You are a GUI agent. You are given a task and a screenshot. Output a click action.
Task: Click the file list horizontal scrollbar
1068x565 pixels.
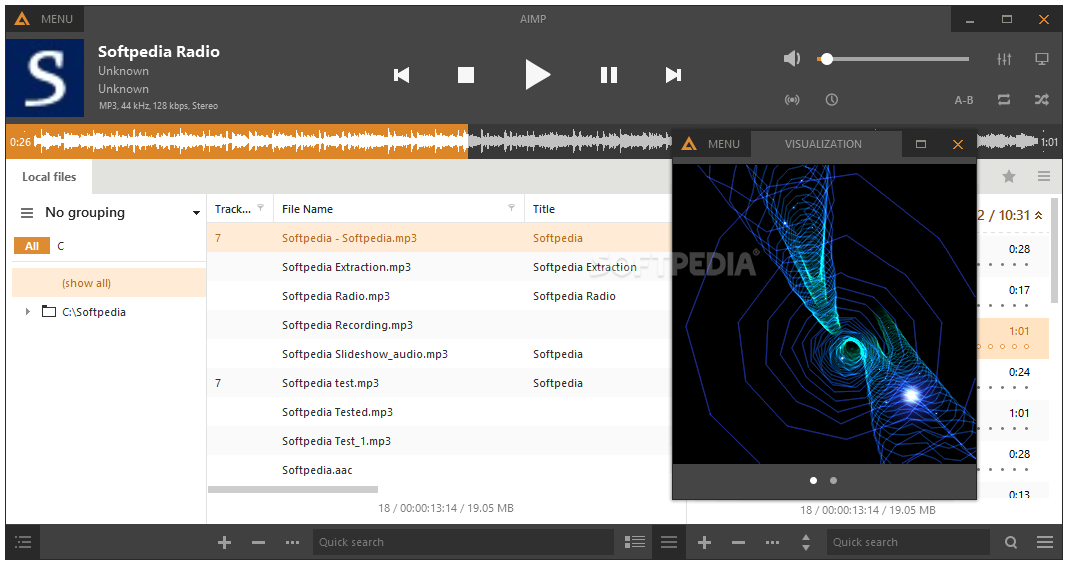coord(293,489)
